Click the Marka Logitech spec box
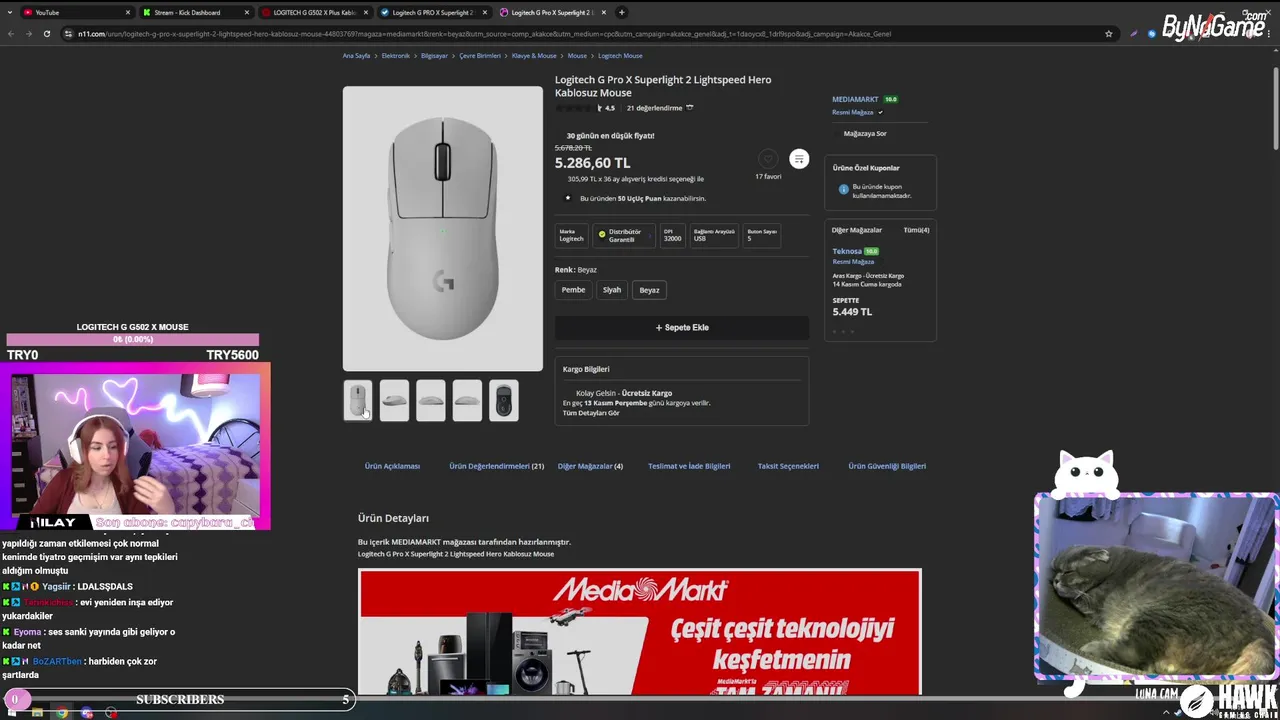Viewport: 1280px width, 720px height. click(x=571, y=235)
